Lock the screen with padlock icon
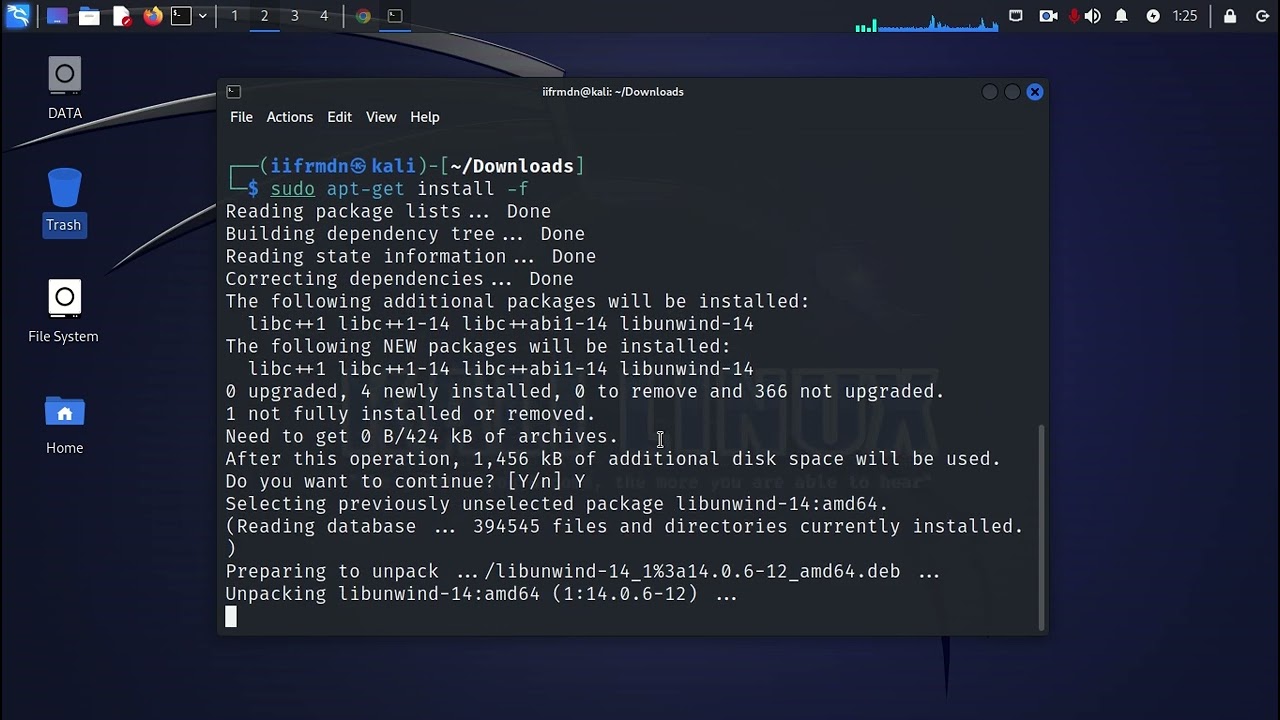The width and height of the screenshot is (1280, 720). click(1230, 16)
